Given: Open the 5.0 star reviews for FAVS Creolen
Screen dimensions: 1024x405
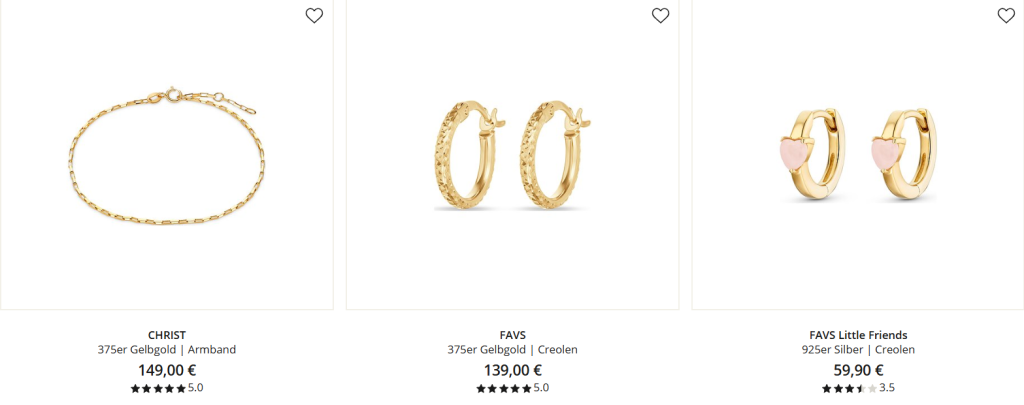Looking at the screenshot, I should [x=513, y=388].
